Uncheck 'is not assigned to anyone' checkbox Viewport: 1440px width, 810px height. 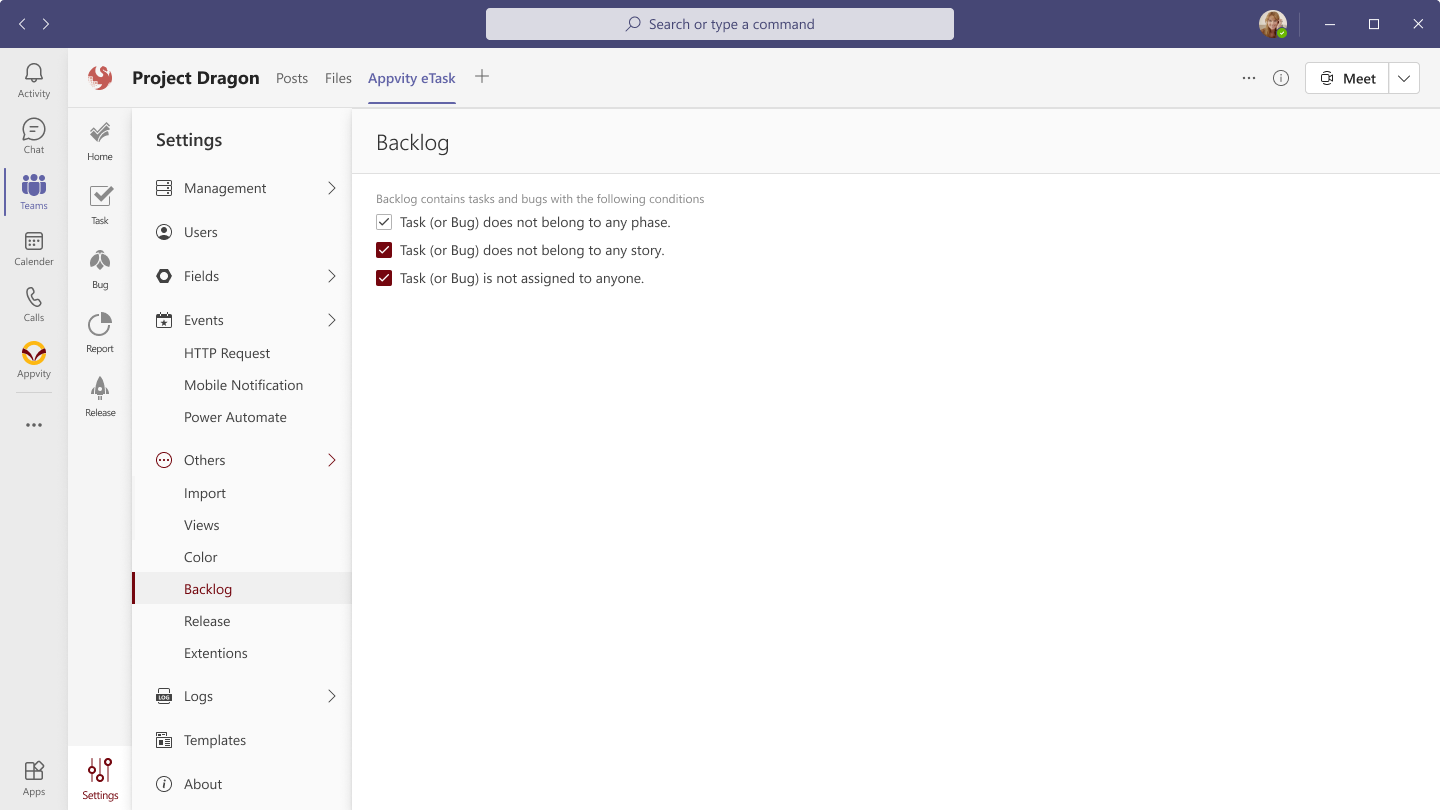point(384,278)
